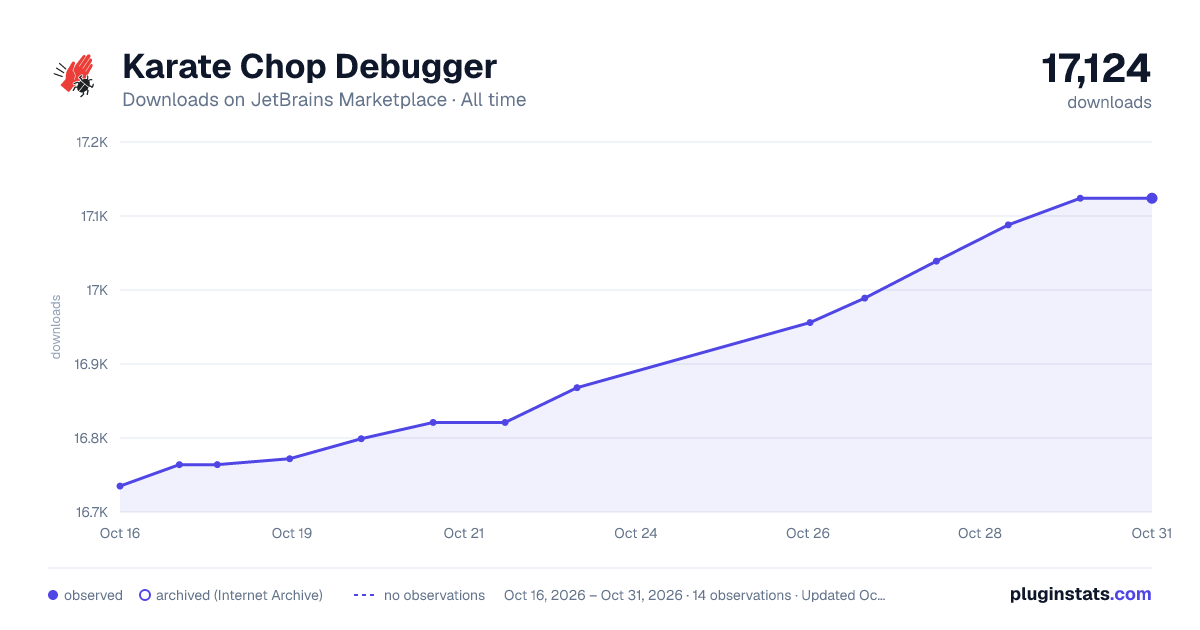The width and height of the screenshot is (1200, 630).
Task: Click the vertical 'downloads' axis title
Action: click(57, 327)
